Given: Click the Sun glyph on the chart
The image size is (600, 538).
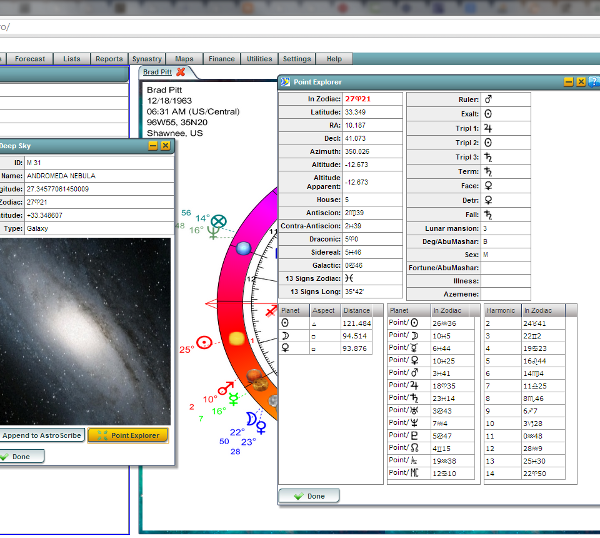Looking at the screenshot, I should 204,342.
